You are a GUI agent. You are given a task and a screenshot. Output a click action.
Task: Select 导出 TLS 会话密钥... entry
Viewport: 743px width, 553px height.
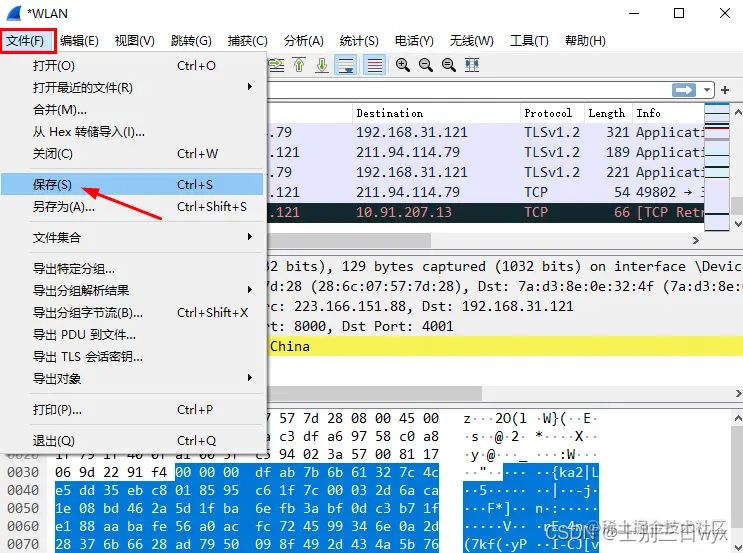pos(132,357)
